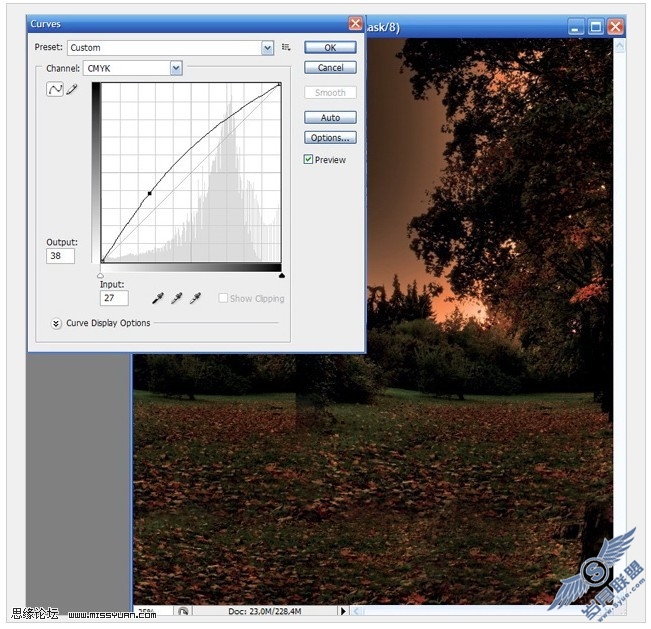Open the Channel dropdown
651x629 pixels.
pyautogui.click(x=176, y=68)
